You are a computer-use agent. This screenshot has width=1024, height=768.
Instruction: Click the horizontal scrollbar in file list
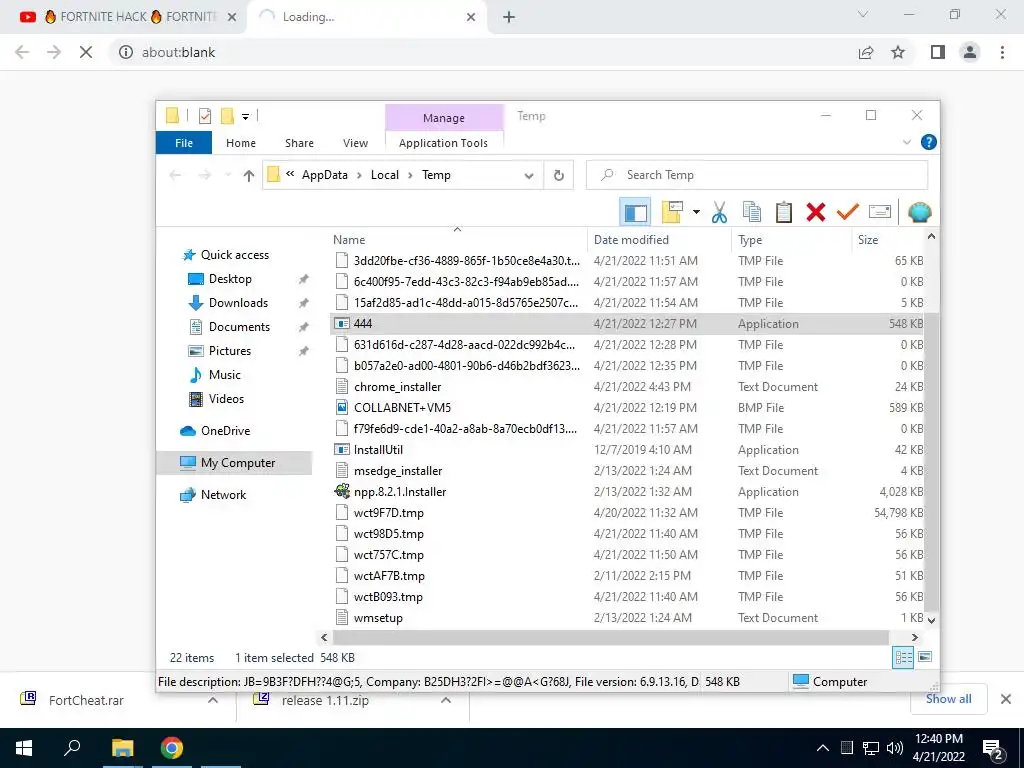(611, 637)
